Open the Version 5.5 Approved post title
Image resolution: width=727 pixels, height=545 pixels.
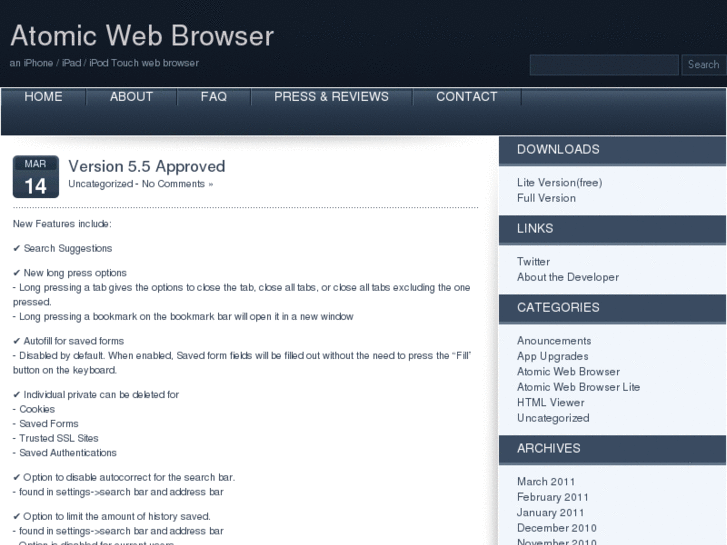click(x=147, y=167)
